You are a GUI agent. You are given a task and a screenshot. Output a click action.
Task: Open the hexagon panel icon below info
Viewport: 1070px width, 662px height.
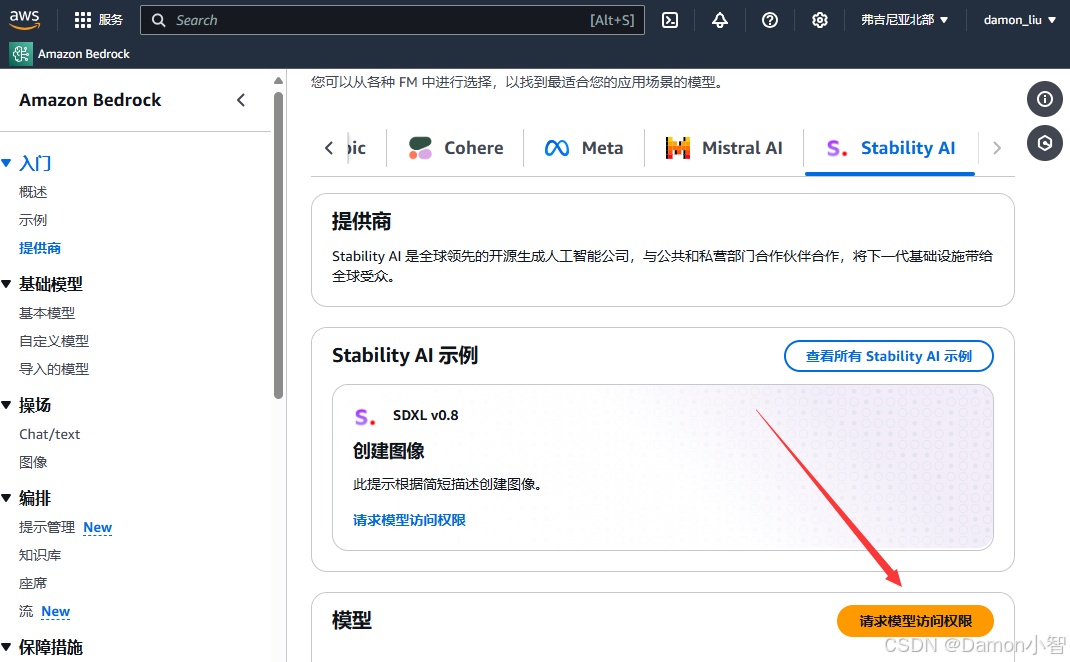(x=1045, y=143)
